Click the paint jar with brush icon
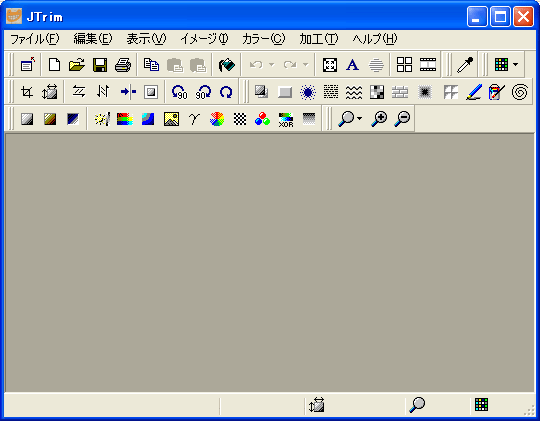Screen dimensions: 540x421 [497, 92]
